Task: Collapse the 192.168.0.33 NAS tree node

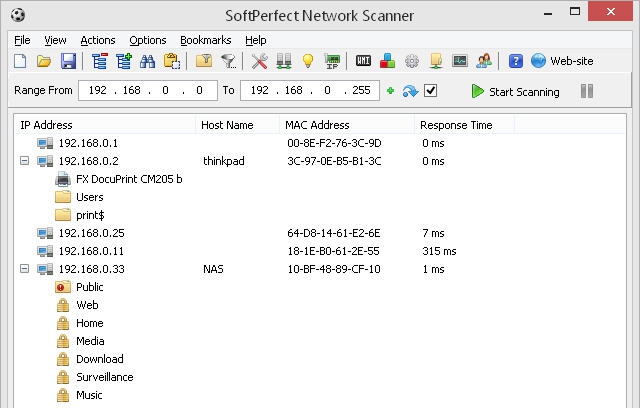Action: (24, 269)
